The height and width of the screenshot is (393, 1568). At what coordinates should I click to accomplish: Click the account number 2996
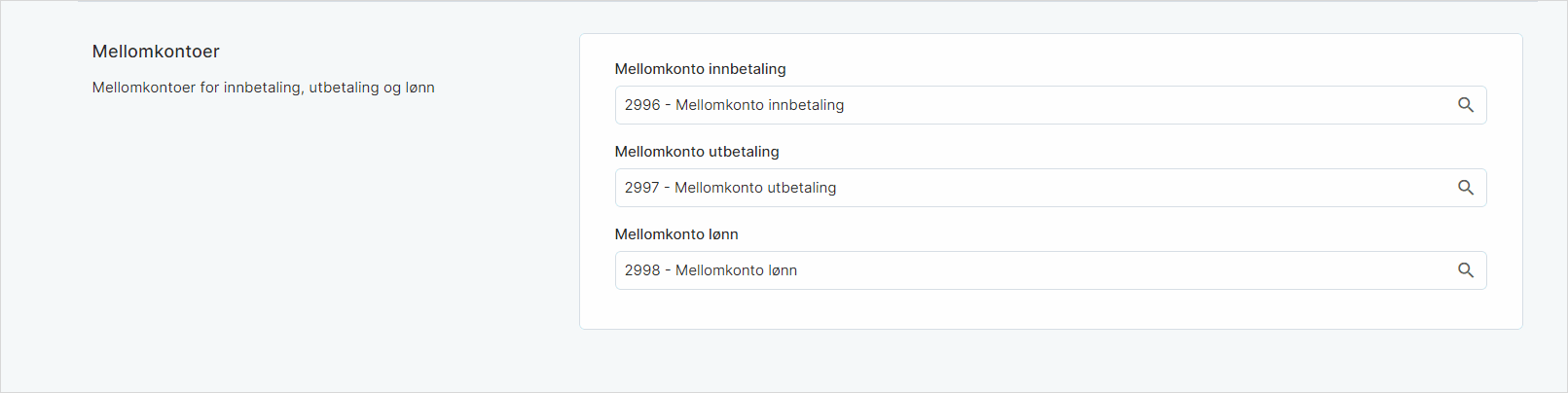point(642,105)
